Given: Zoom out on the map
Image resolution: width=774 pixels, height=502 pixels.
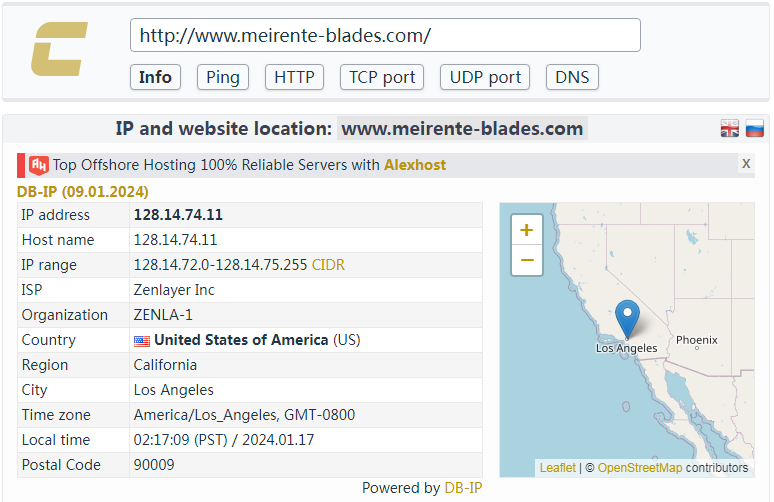Looking at the screenshot, I should (527, 260).
